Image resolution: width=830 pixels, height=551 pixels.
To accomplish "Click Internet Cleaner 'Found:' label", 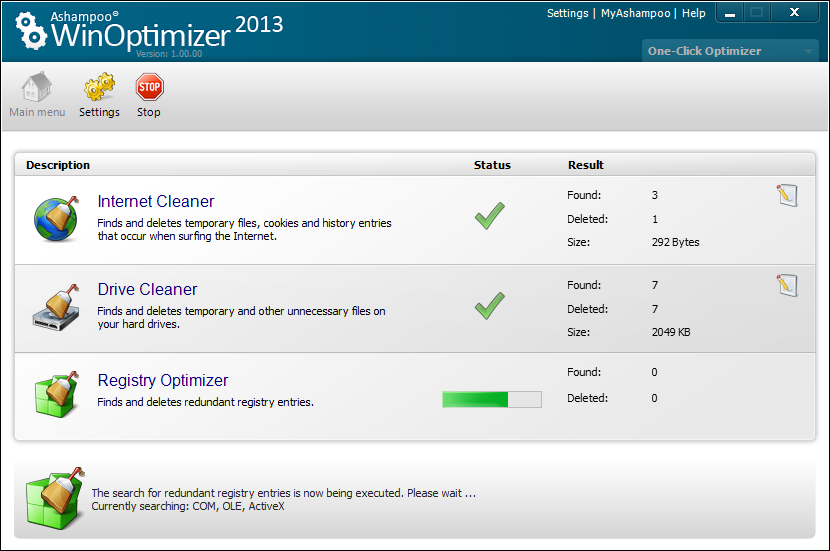I will (x=584, y=195).
